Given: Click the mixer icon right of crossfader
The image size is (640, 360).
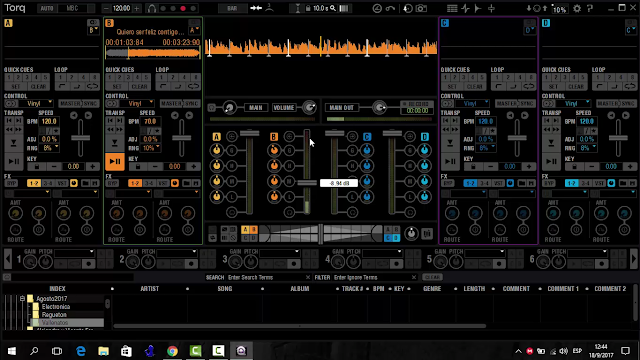Looking at the screenshot, I should 427,233.
